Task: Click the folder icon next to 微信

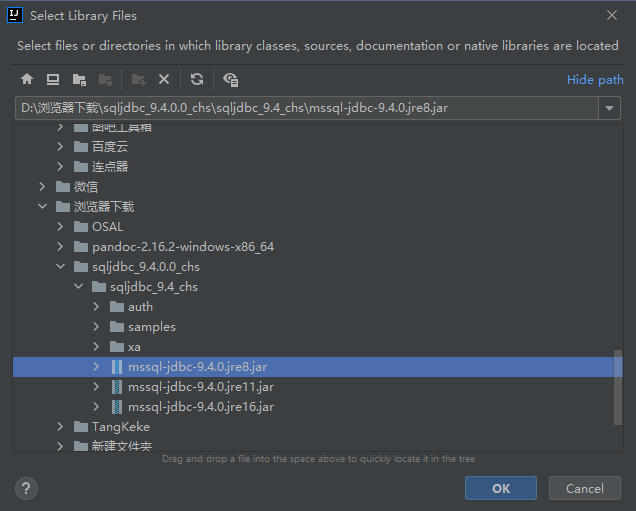Action: (62, 187)
